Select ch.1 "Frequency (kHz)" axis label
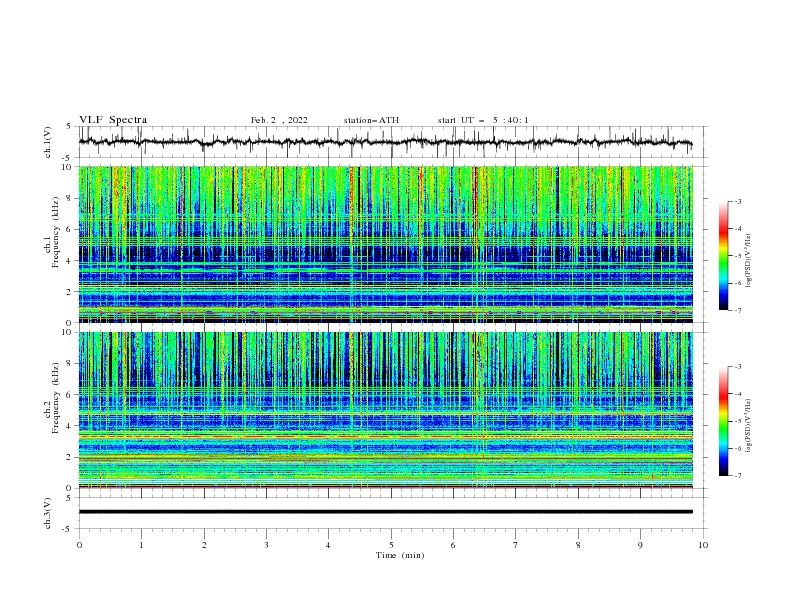Screen dimensions: 792x612 (x=55, y=231)
